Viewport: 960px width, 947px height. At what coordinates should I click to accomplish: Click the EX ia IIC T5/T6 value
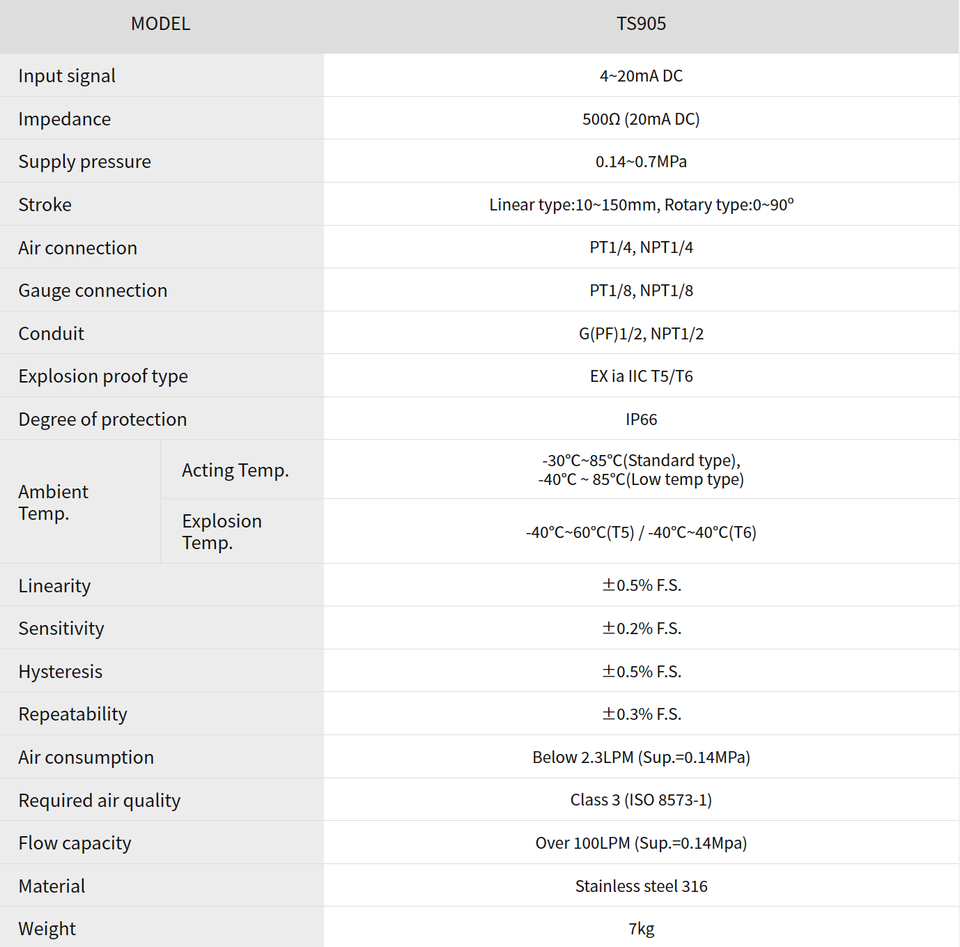[641, 377]
